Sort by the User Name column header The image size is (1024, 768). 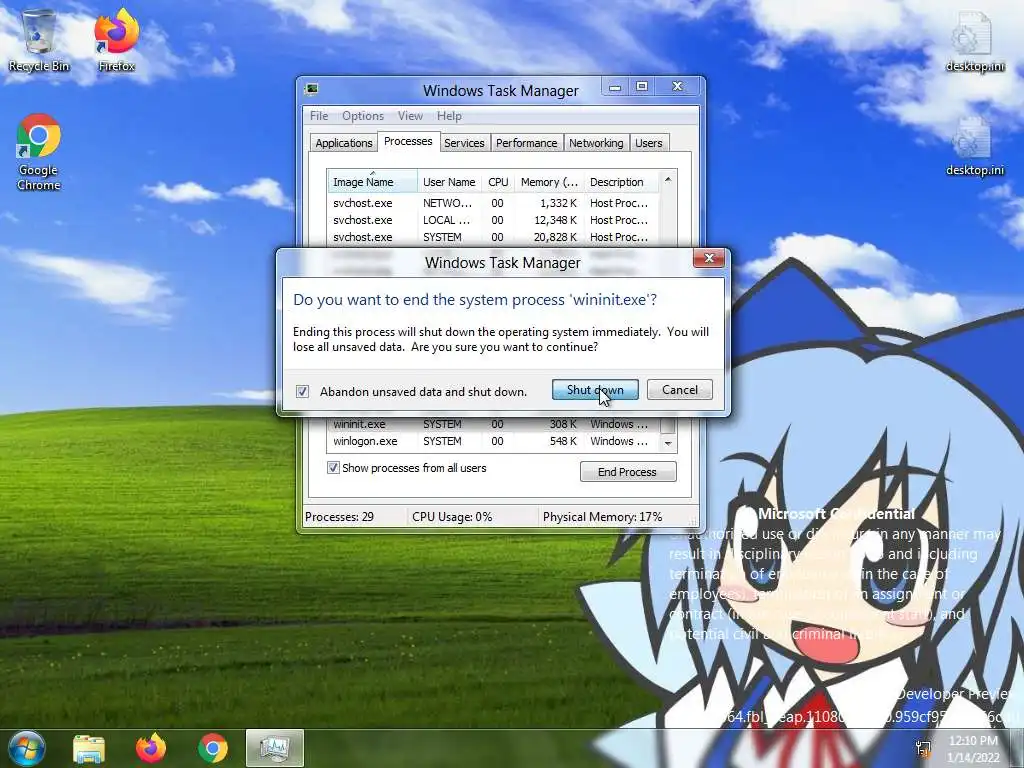(449, 182)
